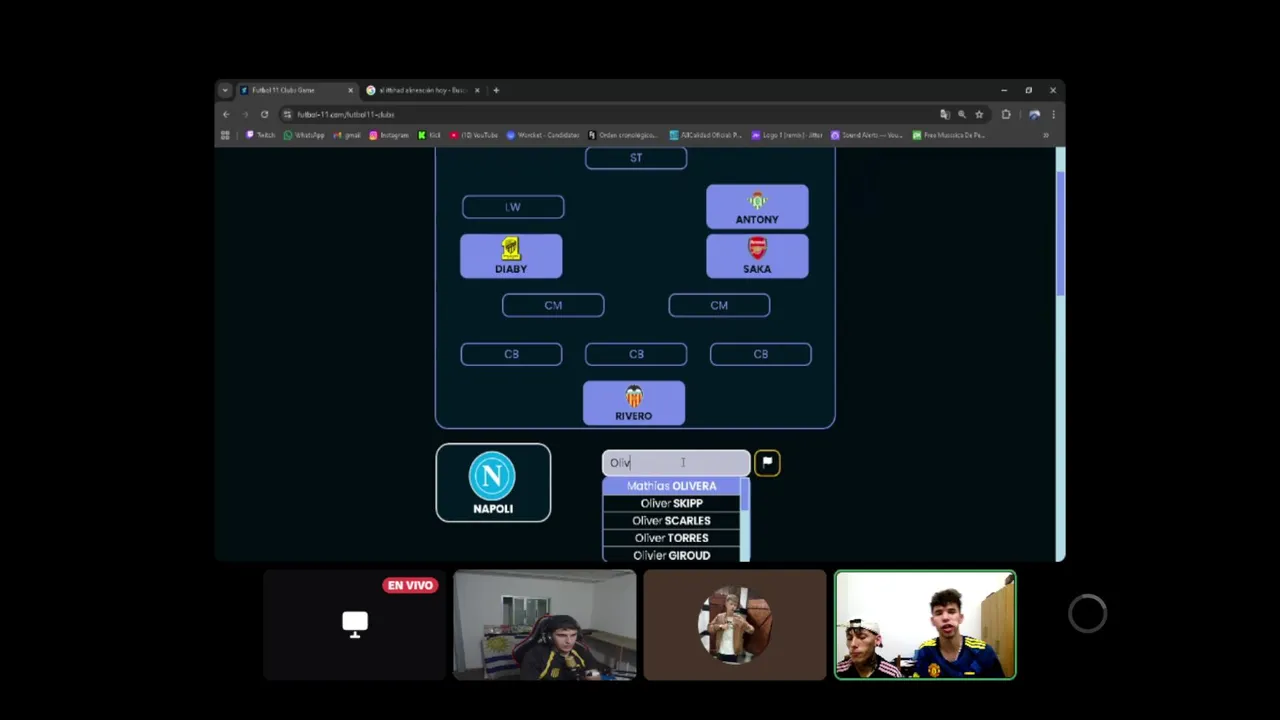Close the Futbol 11 Clubs Game tab
Viewport: 1280px width, 720px height.
[350, 90]
